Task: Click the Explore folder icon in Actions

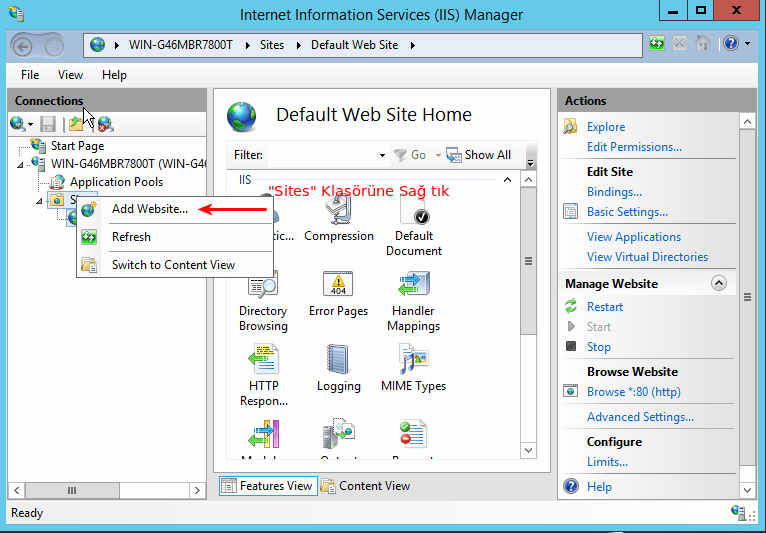Action: point(570,127)
